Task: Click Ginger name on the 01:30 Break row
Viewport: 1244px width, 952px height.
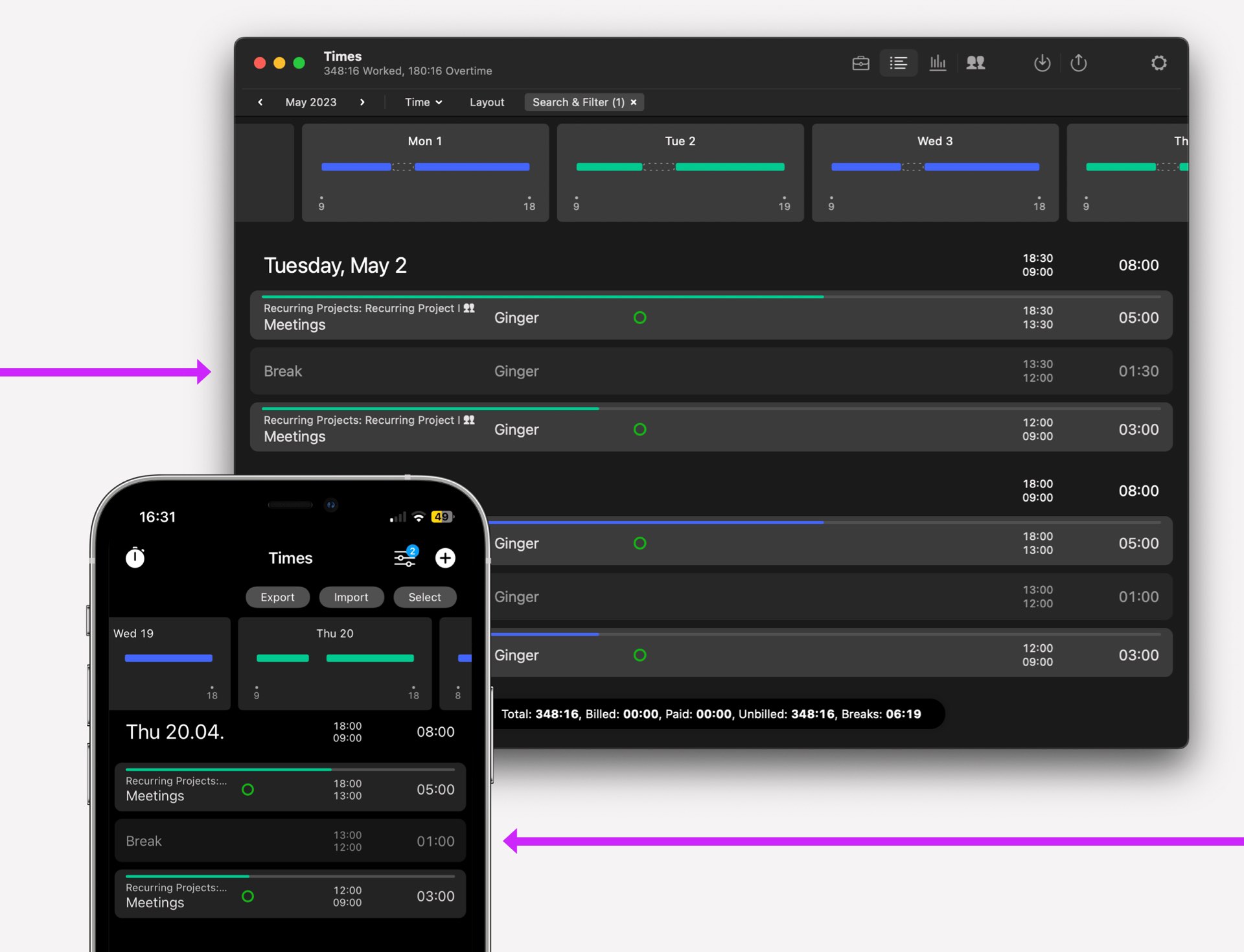Action: point(516,371)
